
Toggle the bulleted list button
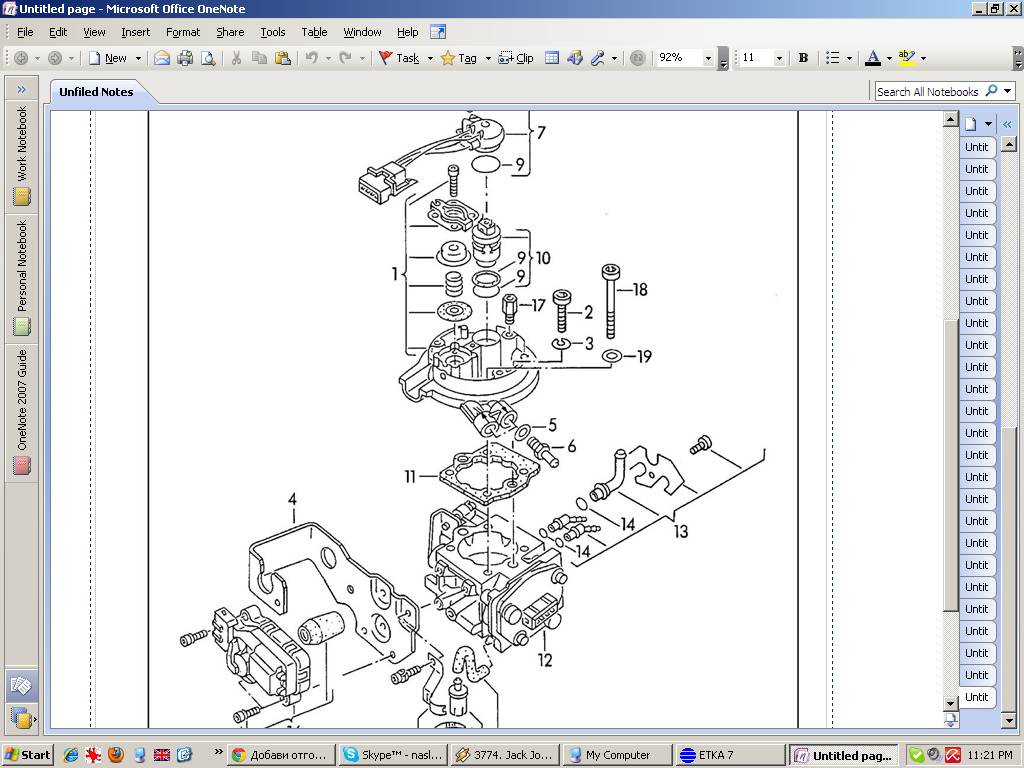coord(832,58)
